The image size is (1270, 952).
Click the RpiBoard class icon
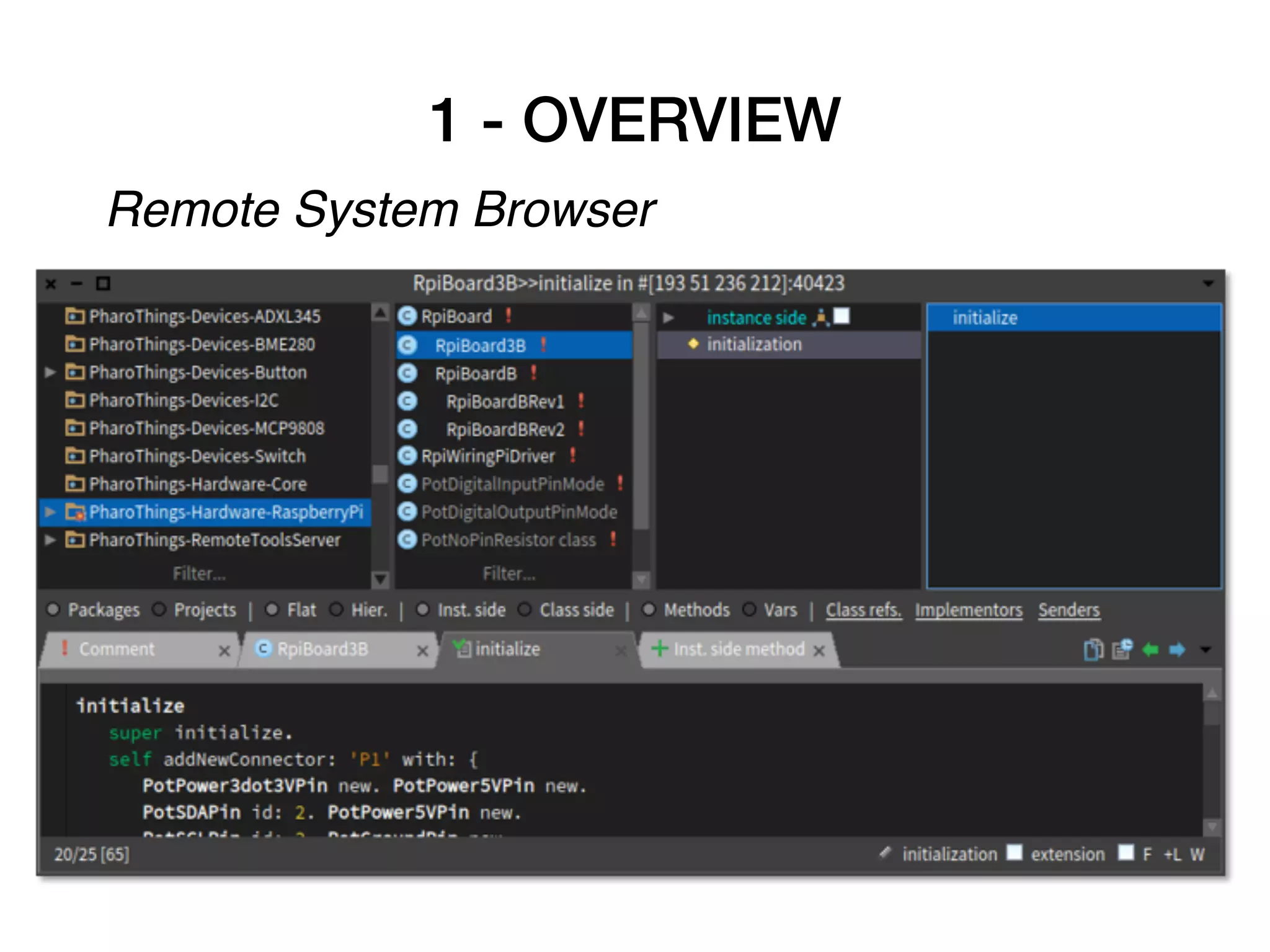tap(407, 317)
